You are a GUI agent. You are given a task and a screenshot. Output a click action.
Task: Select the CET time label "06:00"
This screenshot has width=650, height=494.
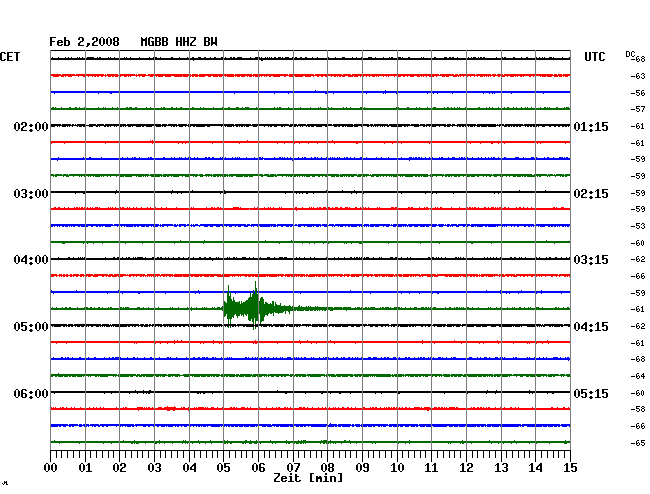click(x=31, y=393)
